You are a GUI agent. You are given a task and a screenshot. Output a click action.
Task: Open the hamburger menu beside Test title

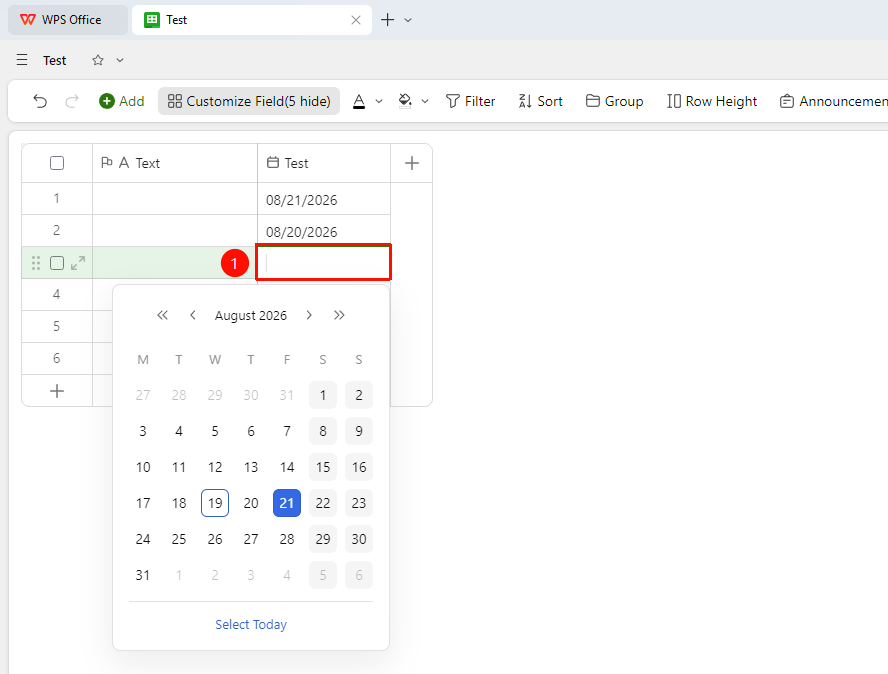(x=22, y=60)
